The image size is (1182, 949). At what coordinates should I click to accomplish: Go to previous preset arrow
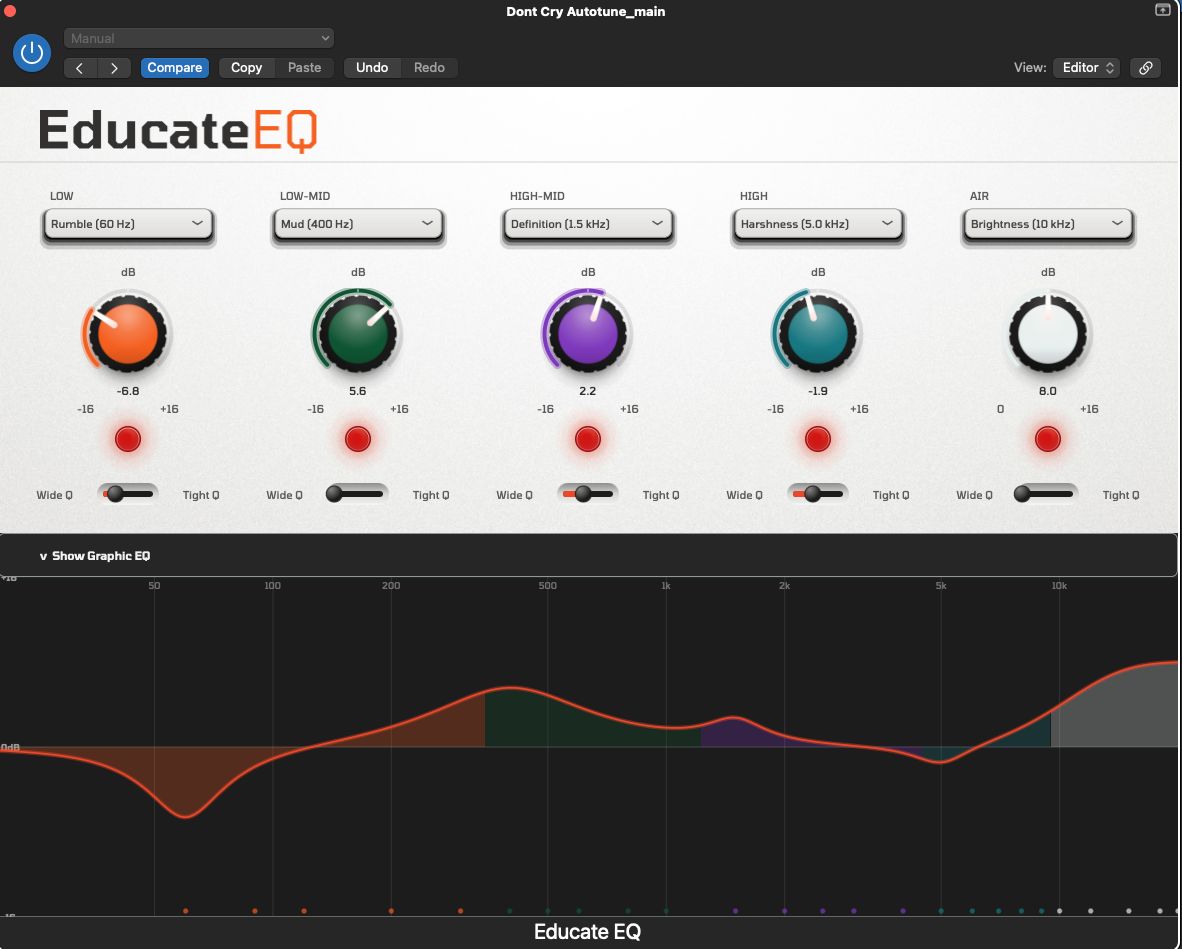click(x=80, y=68)
